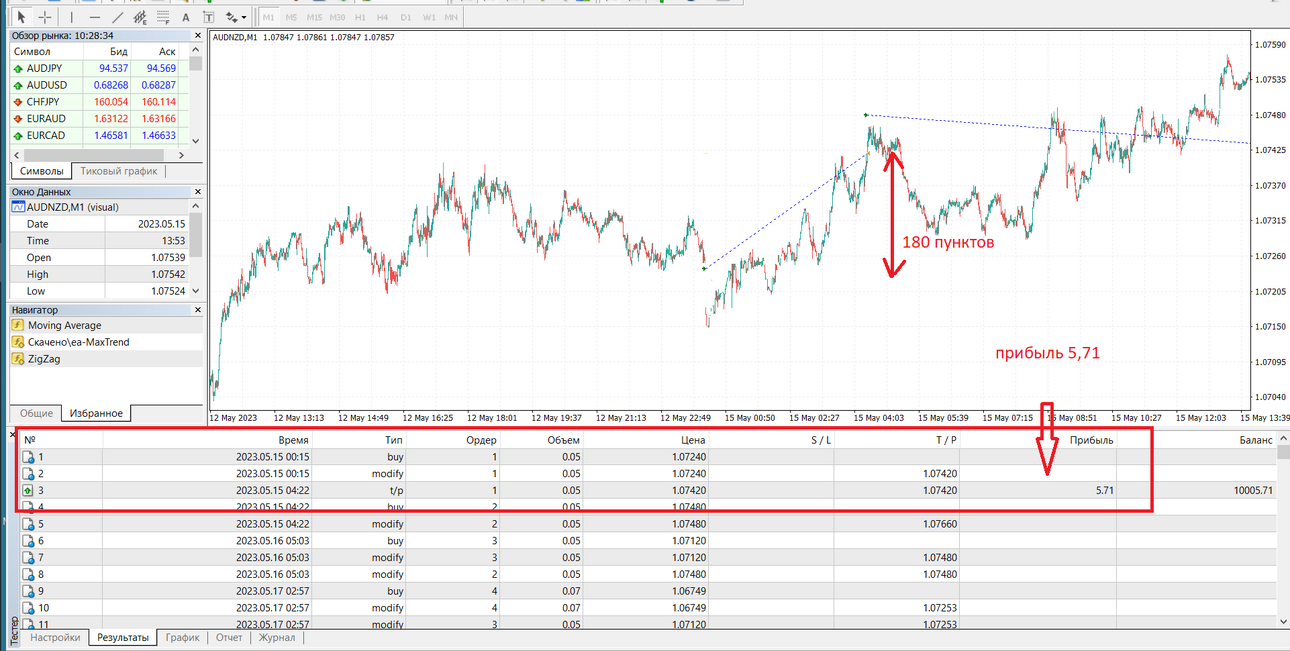The height and width of the screenshot is (651, 1290).
Task: Open the Тиковый график tab
Action: pyautogui.click(x=119, y=171)
